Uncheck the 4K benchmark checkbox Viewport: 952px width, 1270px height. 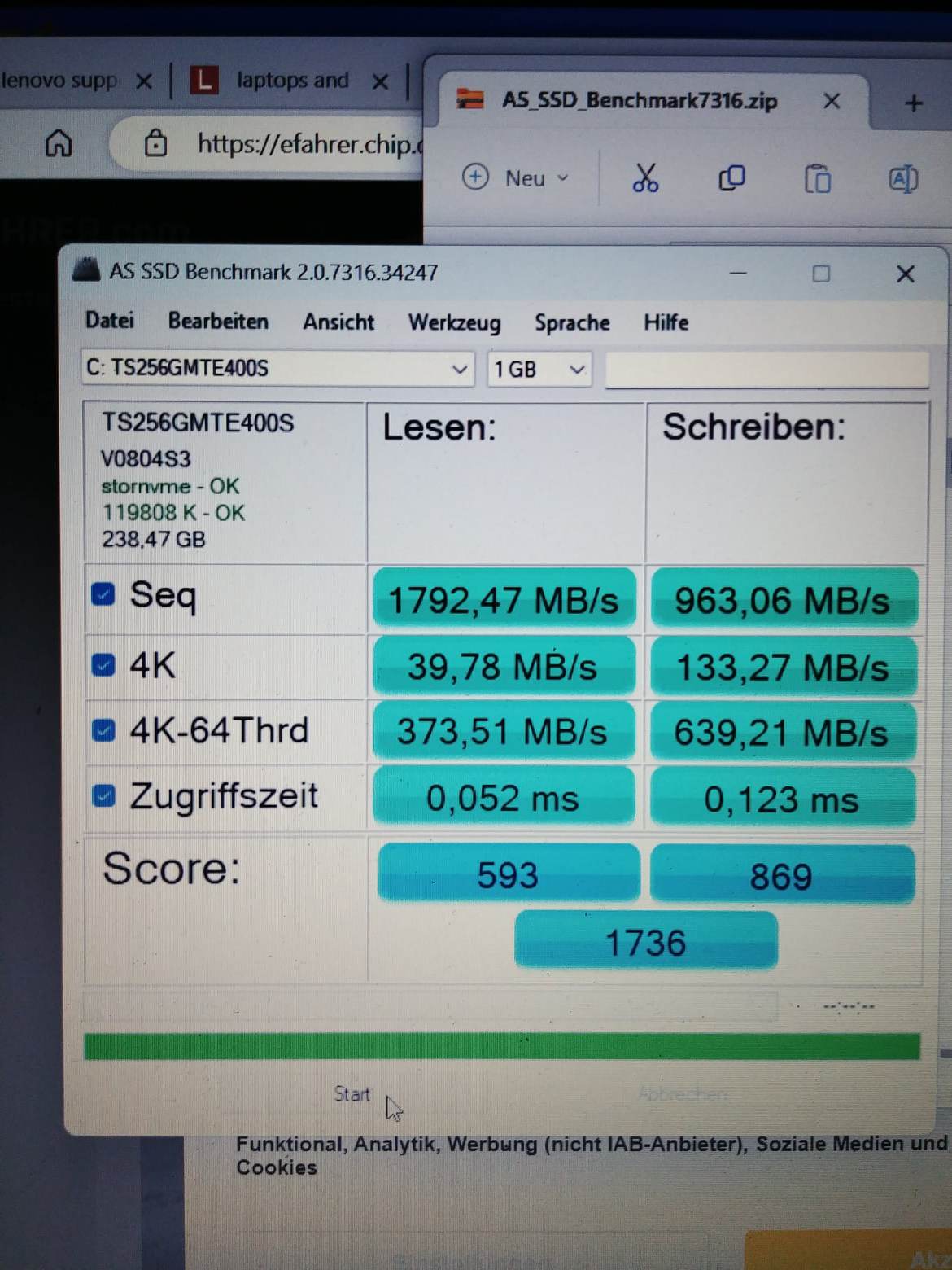coord(103,664)
